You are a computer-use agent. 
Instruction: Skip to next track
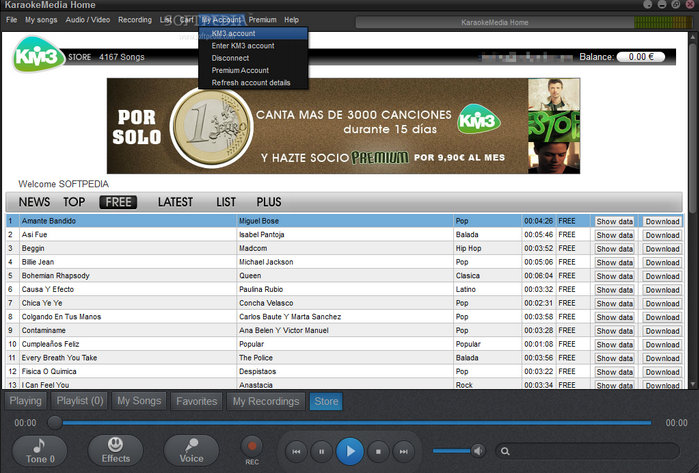tap(403, 452)
